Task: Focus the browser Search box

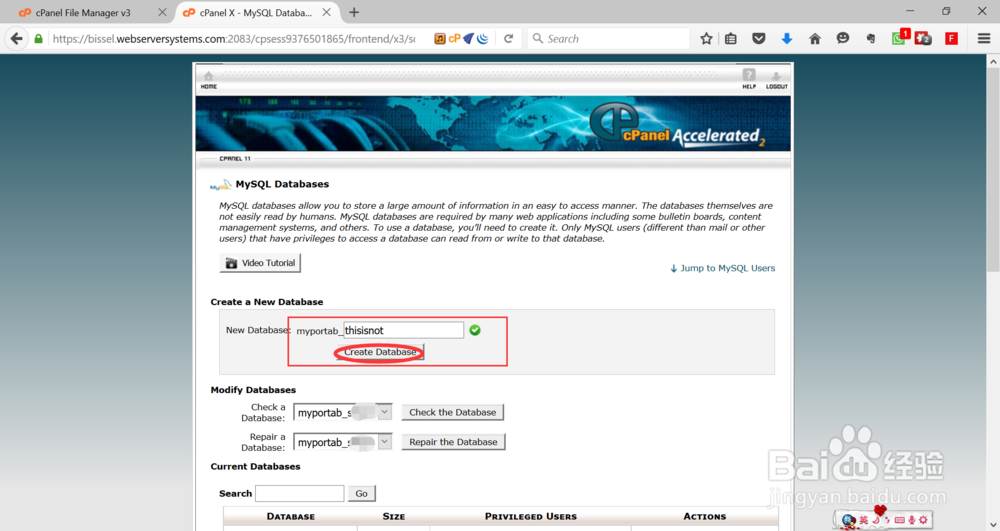Action: pyautogui.click(x=609, y=39)
